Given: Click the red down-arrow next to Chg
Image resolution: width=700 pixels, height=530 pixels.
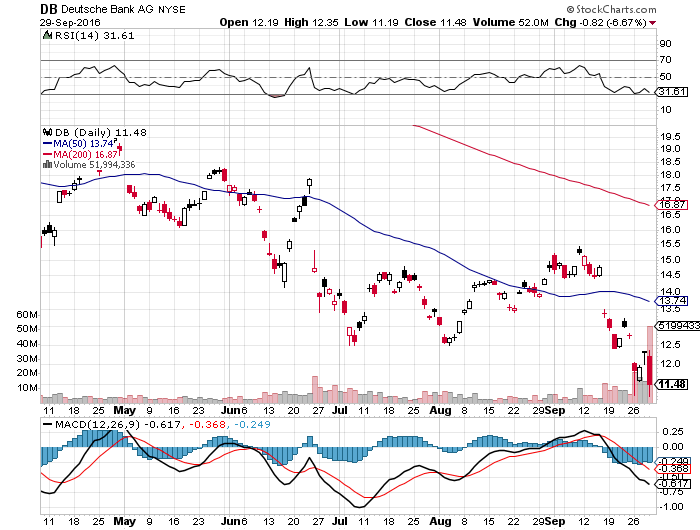Looking at the screenshot, I should click(653, 22).
